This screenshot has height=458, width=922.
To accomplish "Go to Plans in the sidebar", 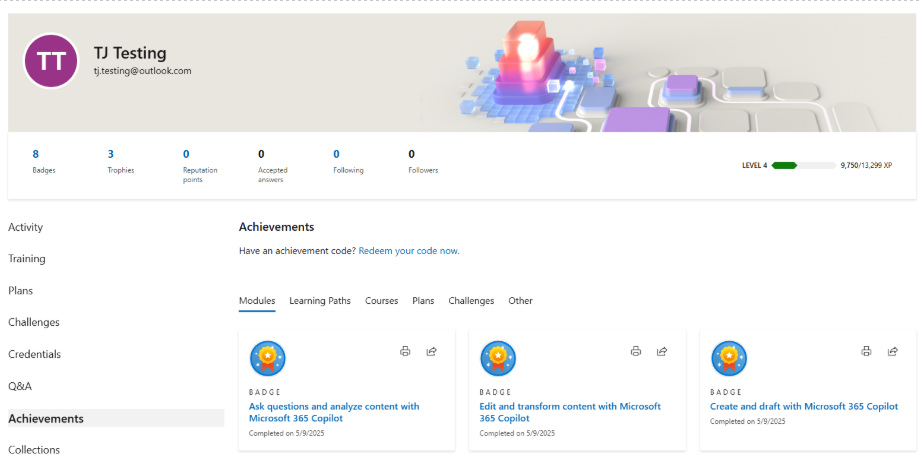I will [21, 290].
